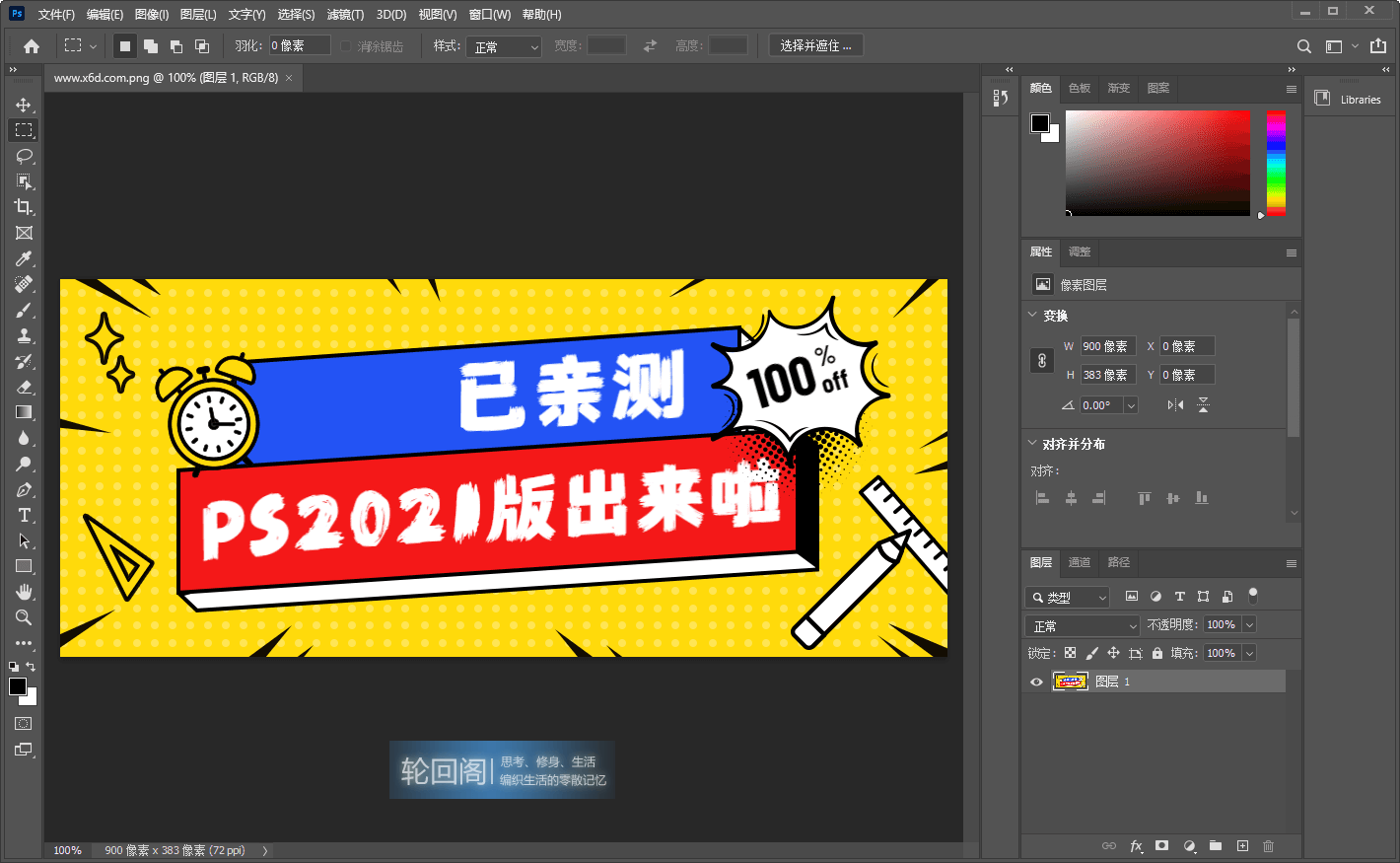The width and height of the screenshot is (1400, 863).
Task: Toggle visibility eye of 图层 1
Action: click(1036, 682)
